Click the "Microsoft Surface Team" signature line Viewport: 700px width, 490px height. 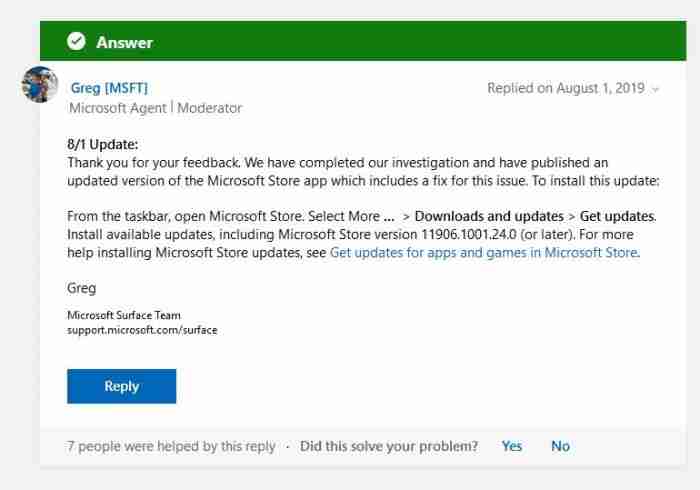click(124, 315)
